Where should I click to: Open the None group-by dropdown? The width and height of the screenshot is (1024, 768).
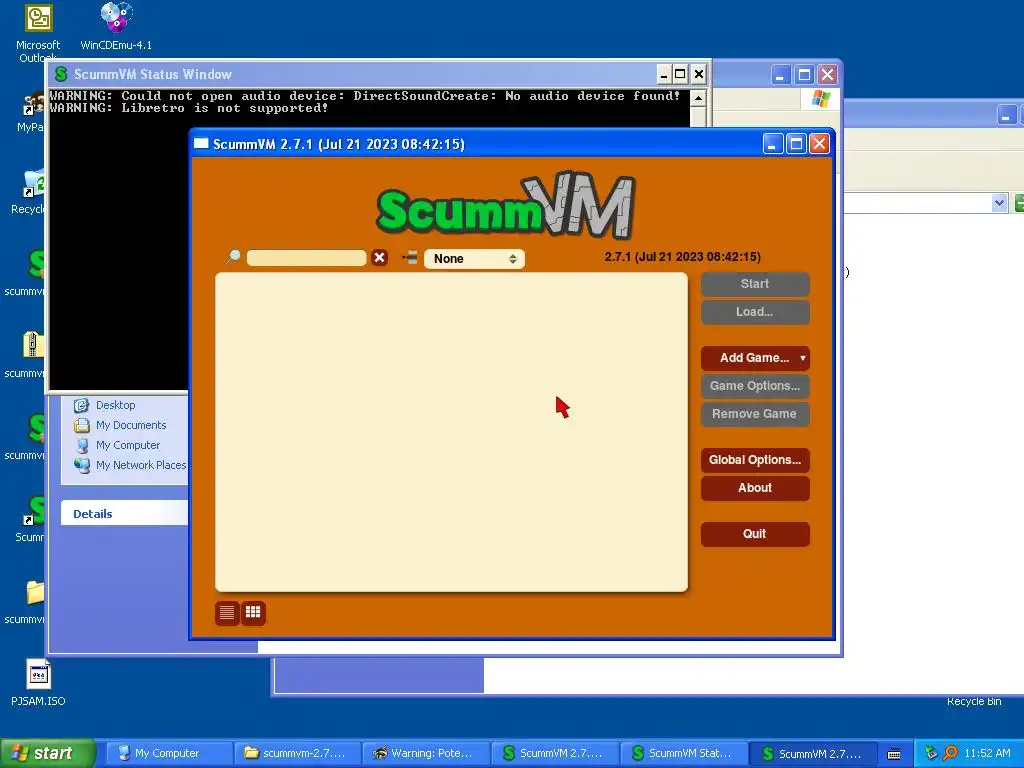[474, 259]
